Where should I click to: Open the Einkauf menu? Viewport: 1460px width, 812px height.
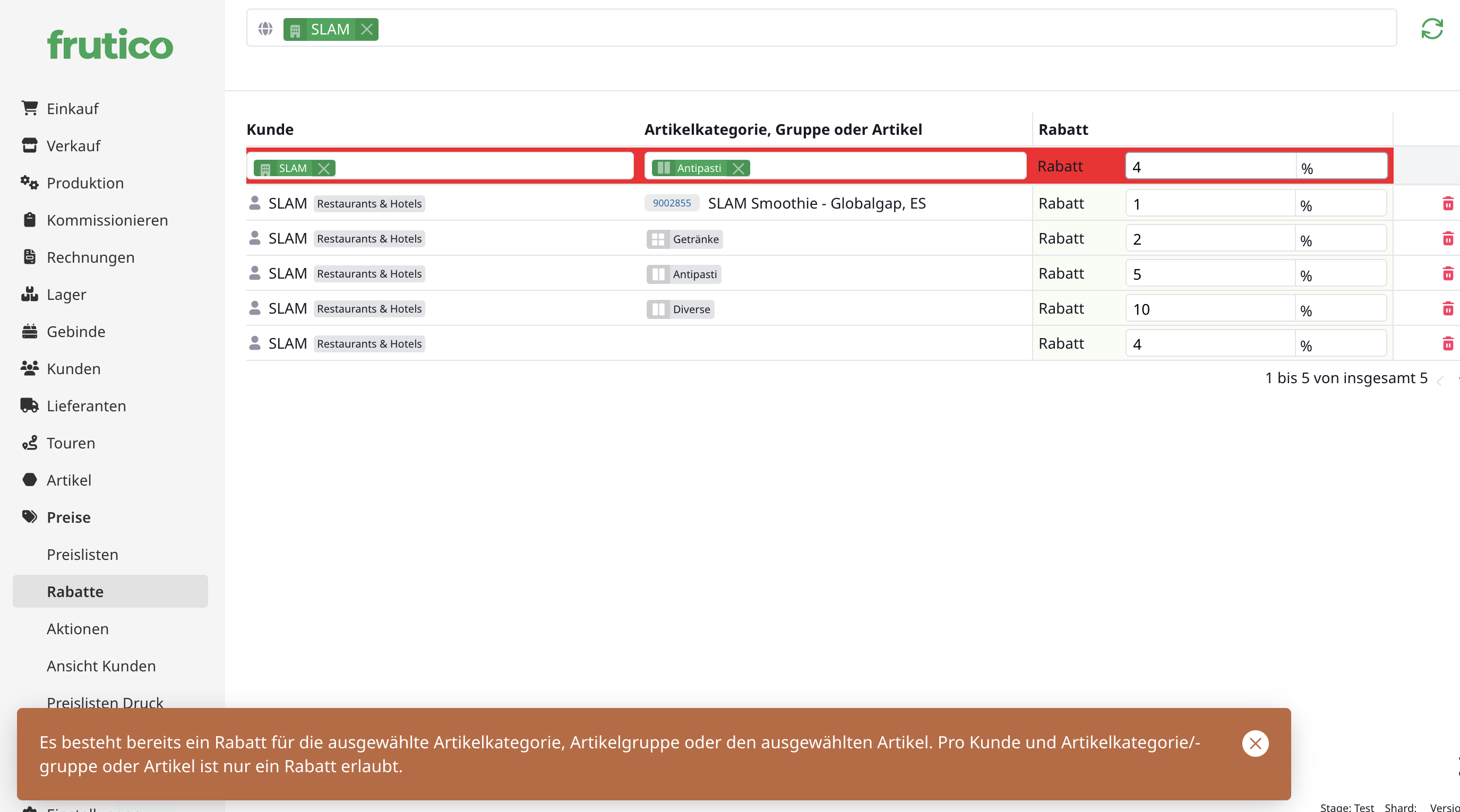click(x=73, y=108)
